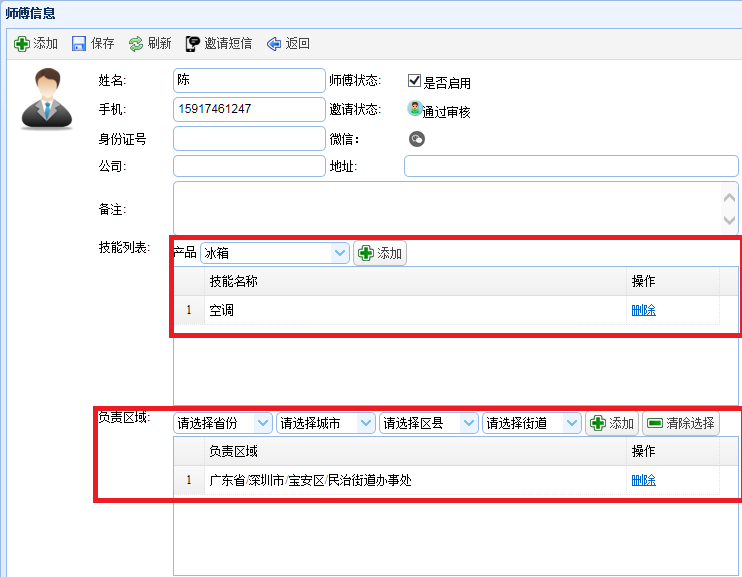This screenshot has width=742, height=577.
Task: Focus the 备注 text area
Action: coord(456,208)
